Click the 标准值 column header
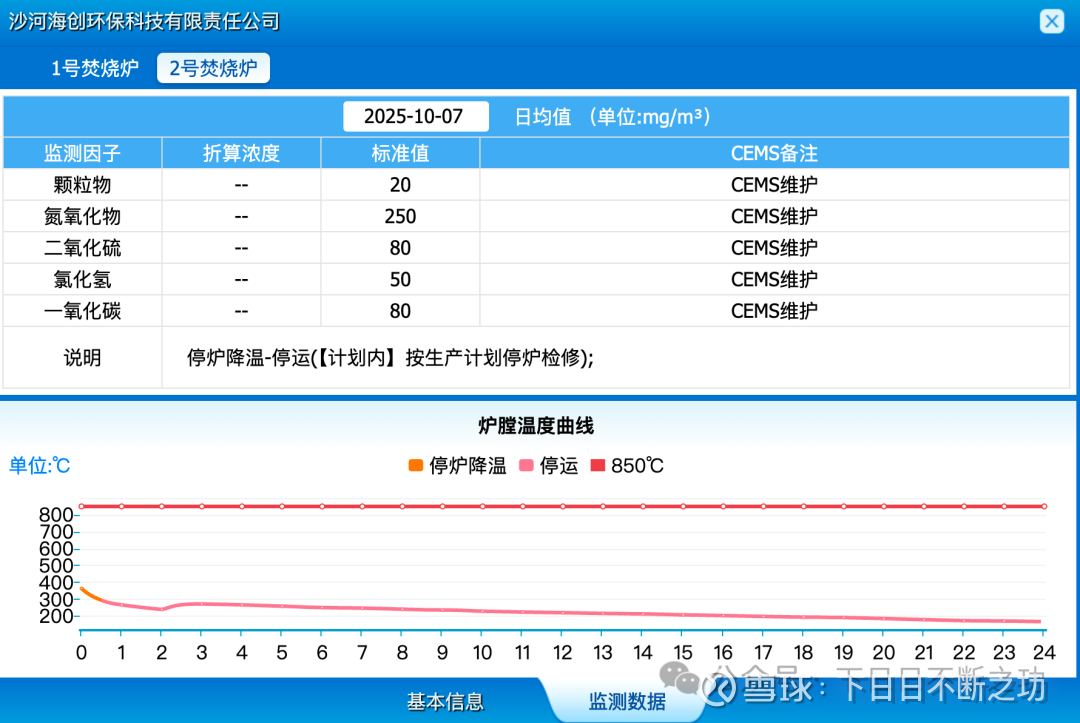This screenshot has width=1080, height=723. [400, 153]
